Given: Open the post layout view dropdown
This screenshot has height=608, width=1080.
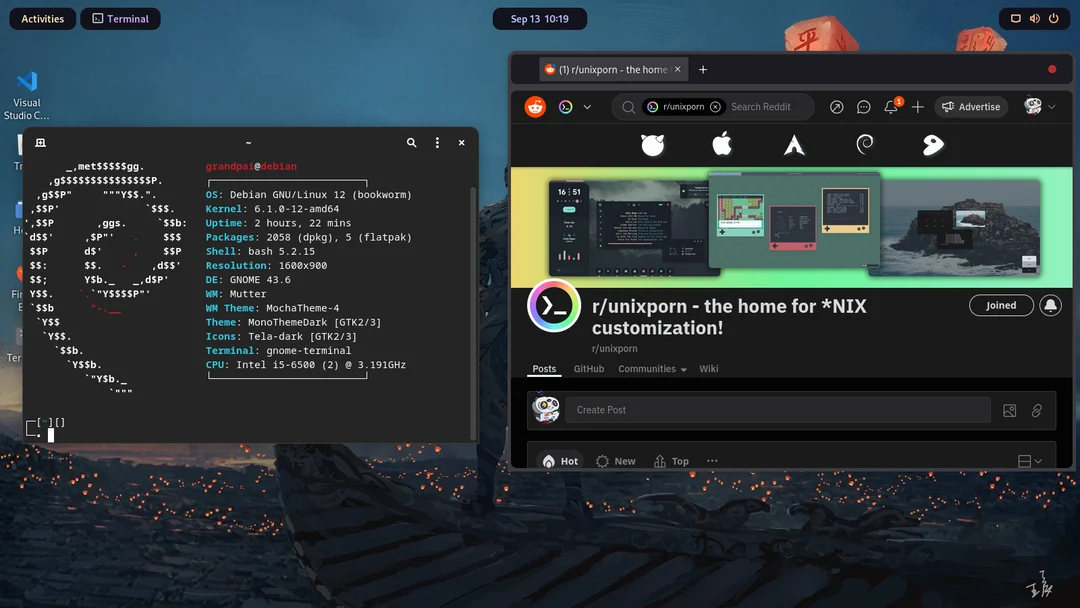Looking at the screenshot, I should [1029, 461].
